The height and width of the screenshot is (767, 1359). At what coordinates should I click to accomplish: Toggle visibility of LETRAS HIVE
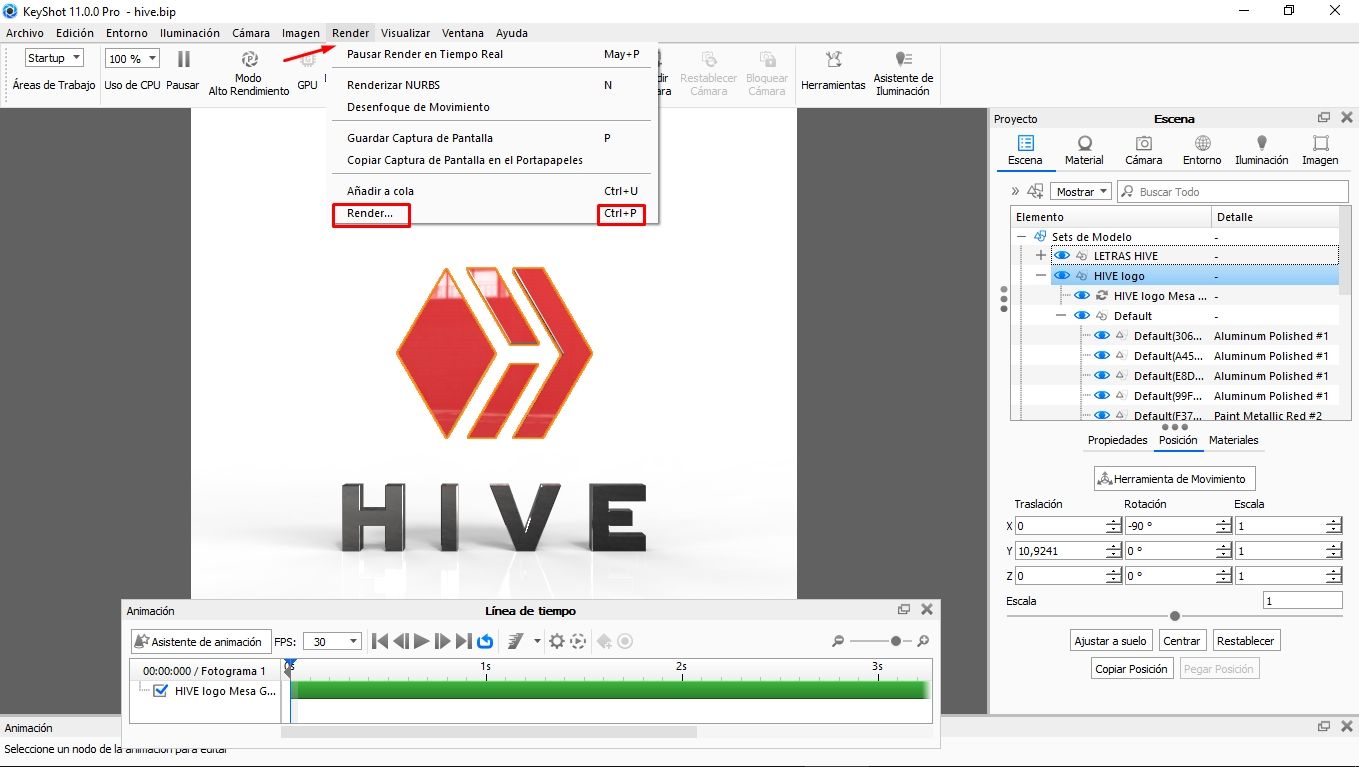[1062, 256]
